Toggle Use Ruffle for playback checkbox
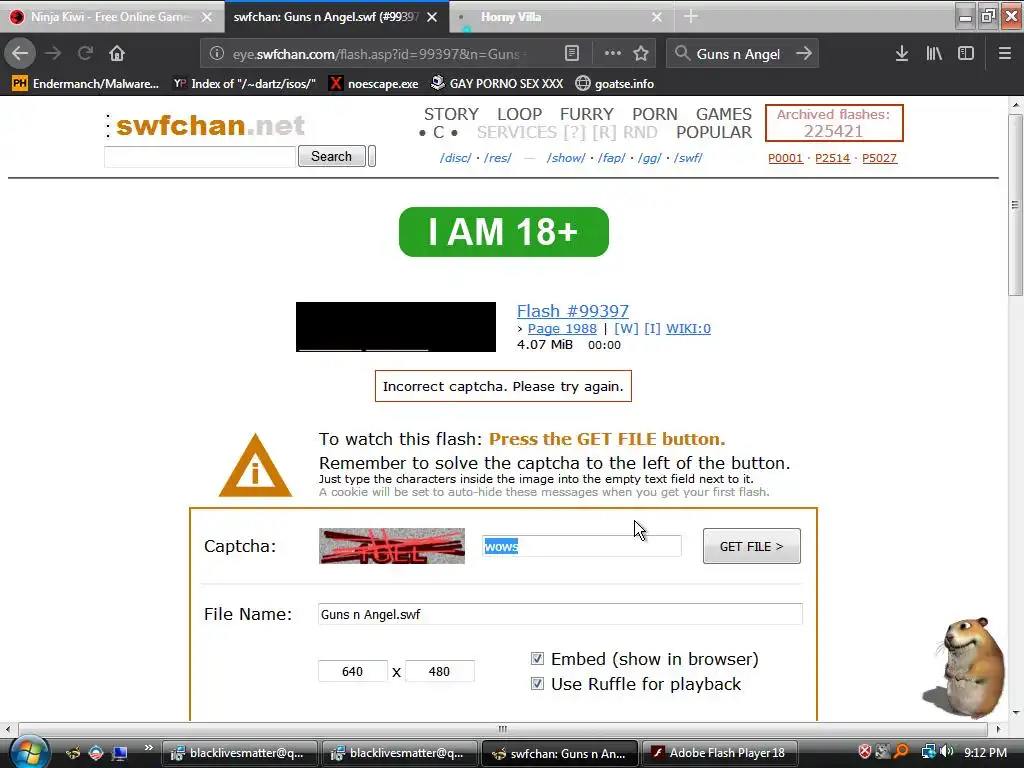The height and width of the screenshot is (768, 1024). (537, 684)
